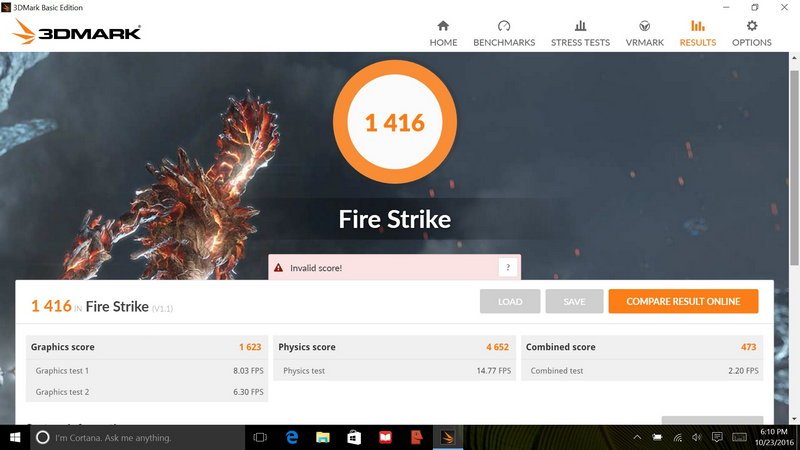Click the invalid score help question mark
Viewport: 800px width, 450px height.
tap(508, 268)
